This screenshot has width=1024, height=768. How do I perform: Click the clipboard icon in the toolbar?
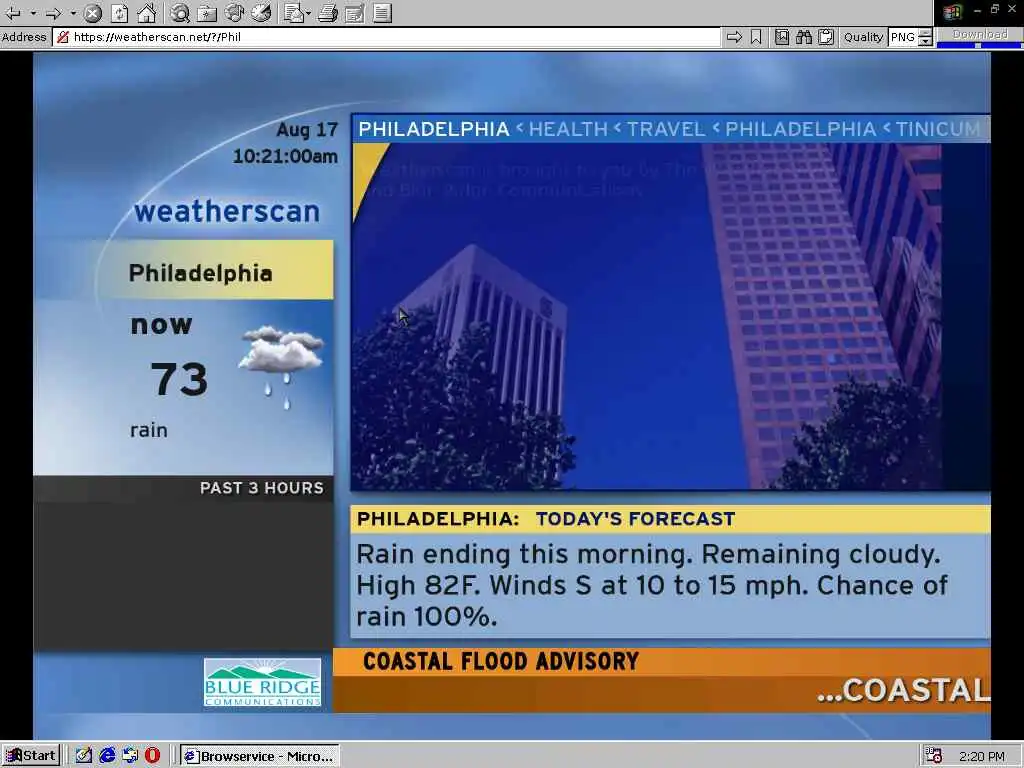826,37
